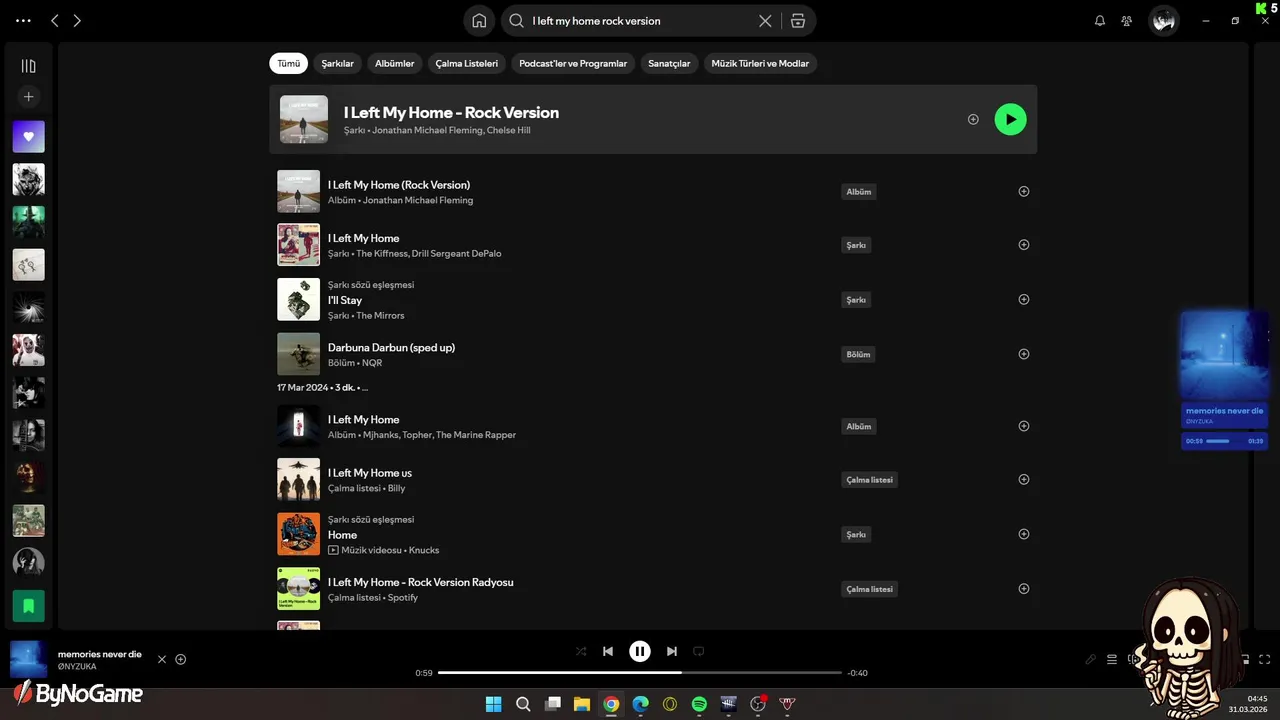Open Home by Knucks cover thumbnail

tap(298, 534)
